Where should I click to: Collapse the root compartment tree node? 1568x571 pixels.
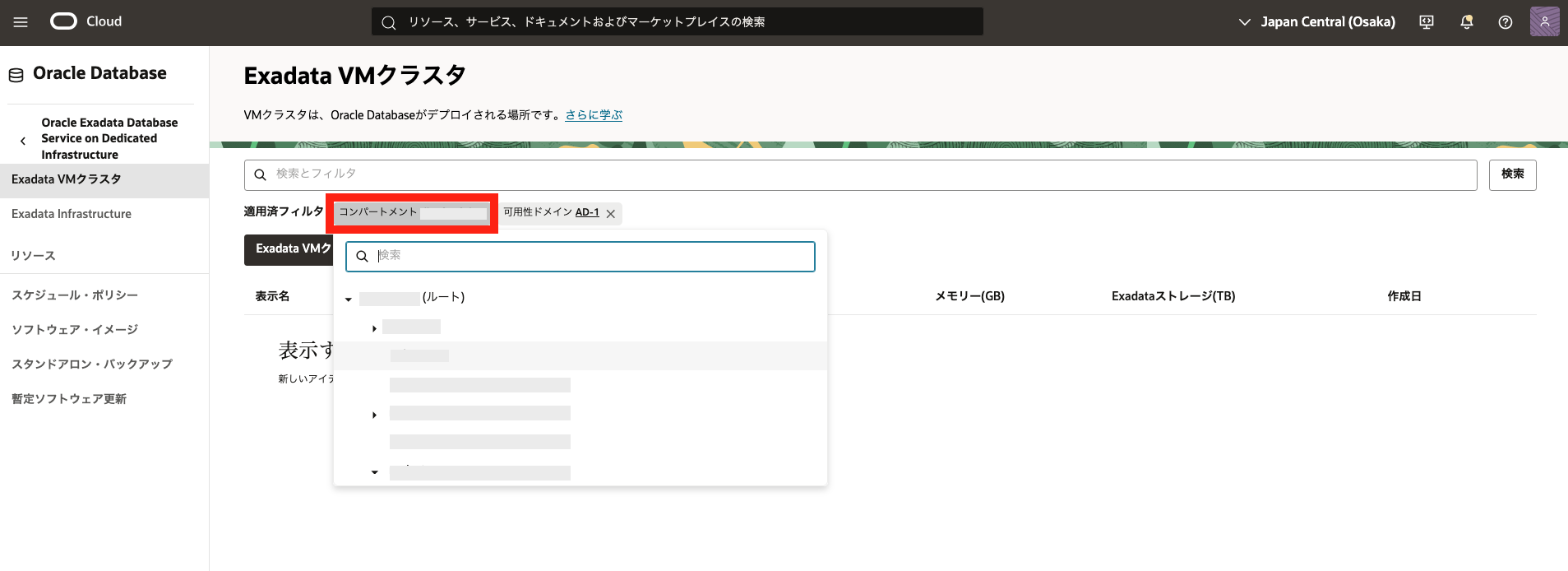click(x=349, y=299)
